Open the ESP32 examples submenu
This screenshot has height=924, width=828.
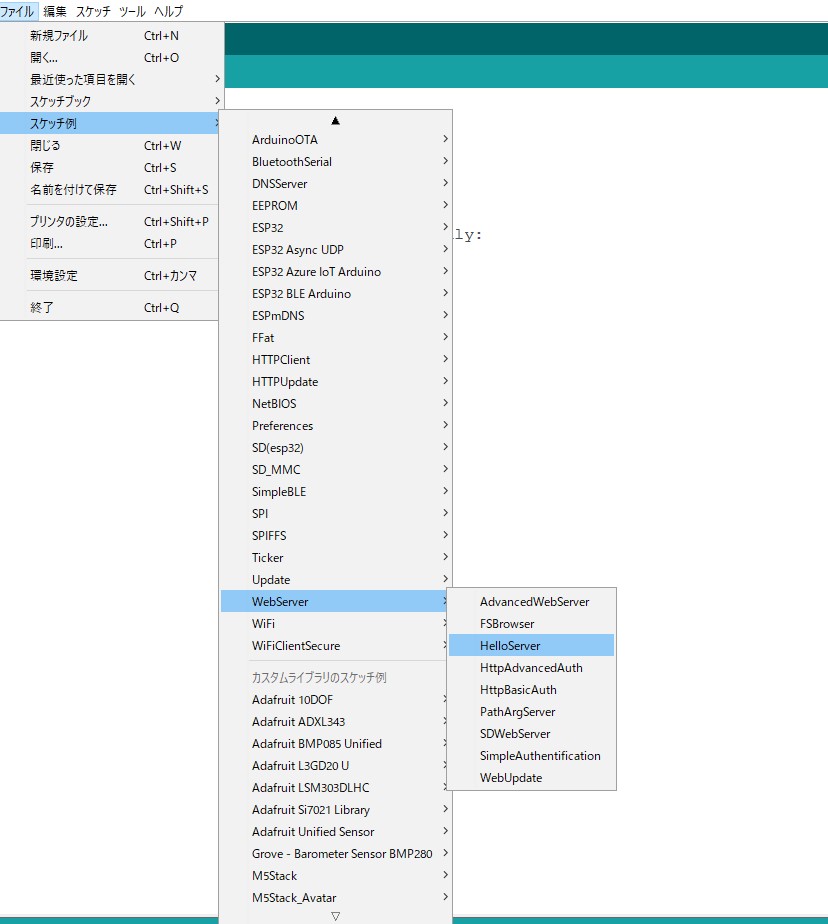pyautogui.click(x=335, y=227)
